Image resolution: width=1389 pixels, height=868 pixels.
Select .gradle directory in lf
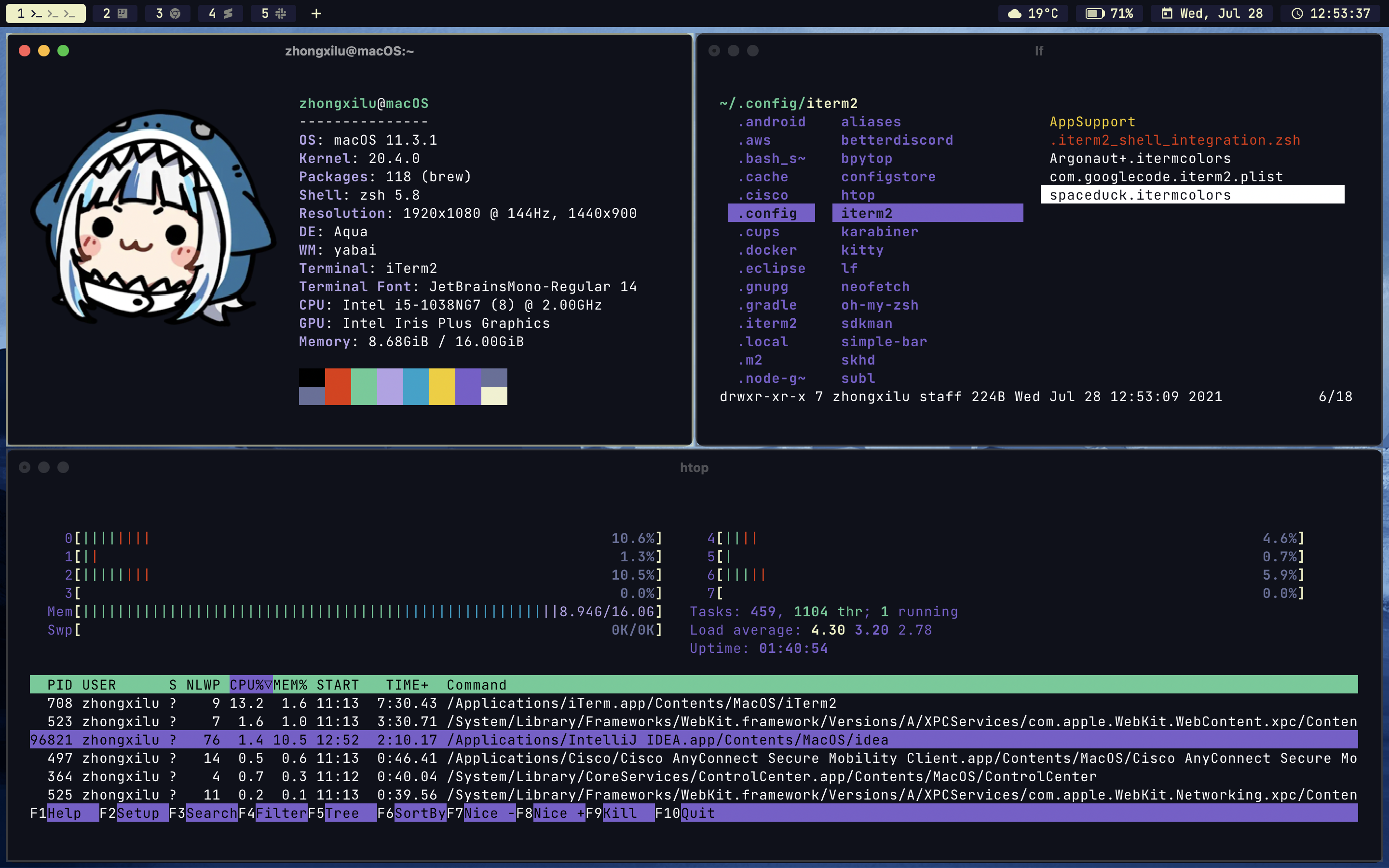[767, 305]
